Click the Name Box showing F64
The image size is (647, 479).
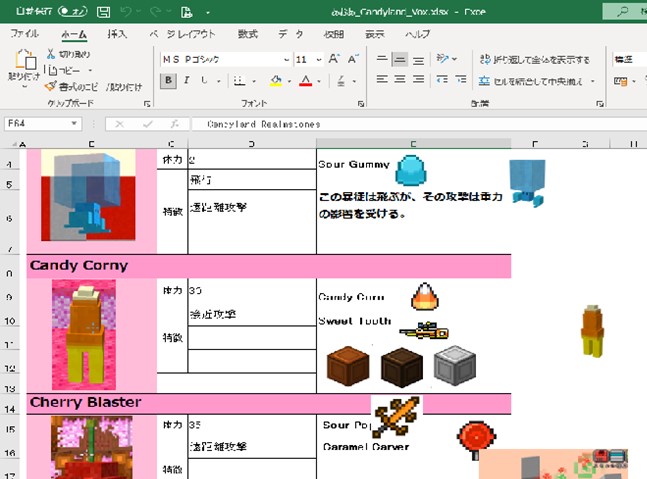click(x=36, y=123)
